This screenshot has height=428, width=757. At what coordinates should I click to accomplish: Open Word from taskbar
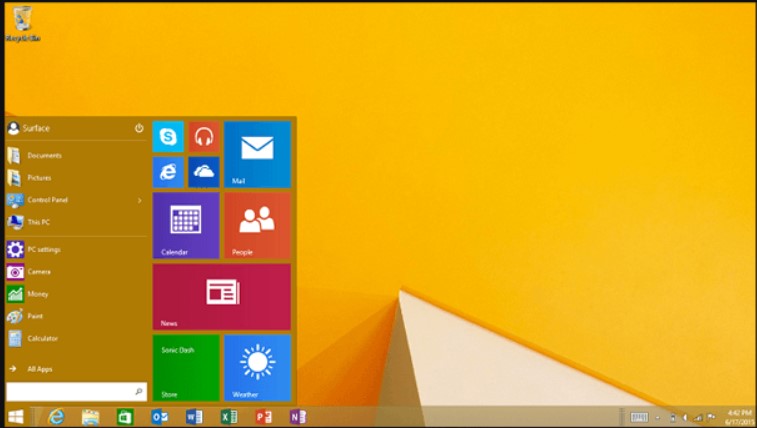(194, 416)
